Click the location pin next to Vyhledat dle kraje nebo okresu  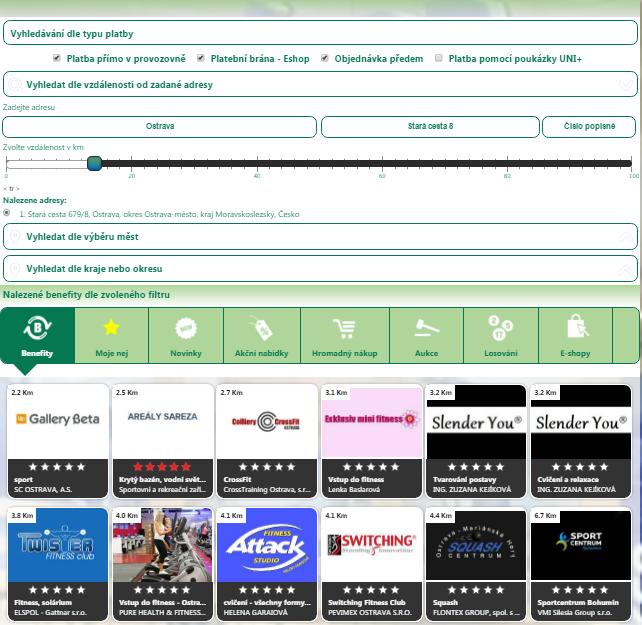[x=15, y=269]
